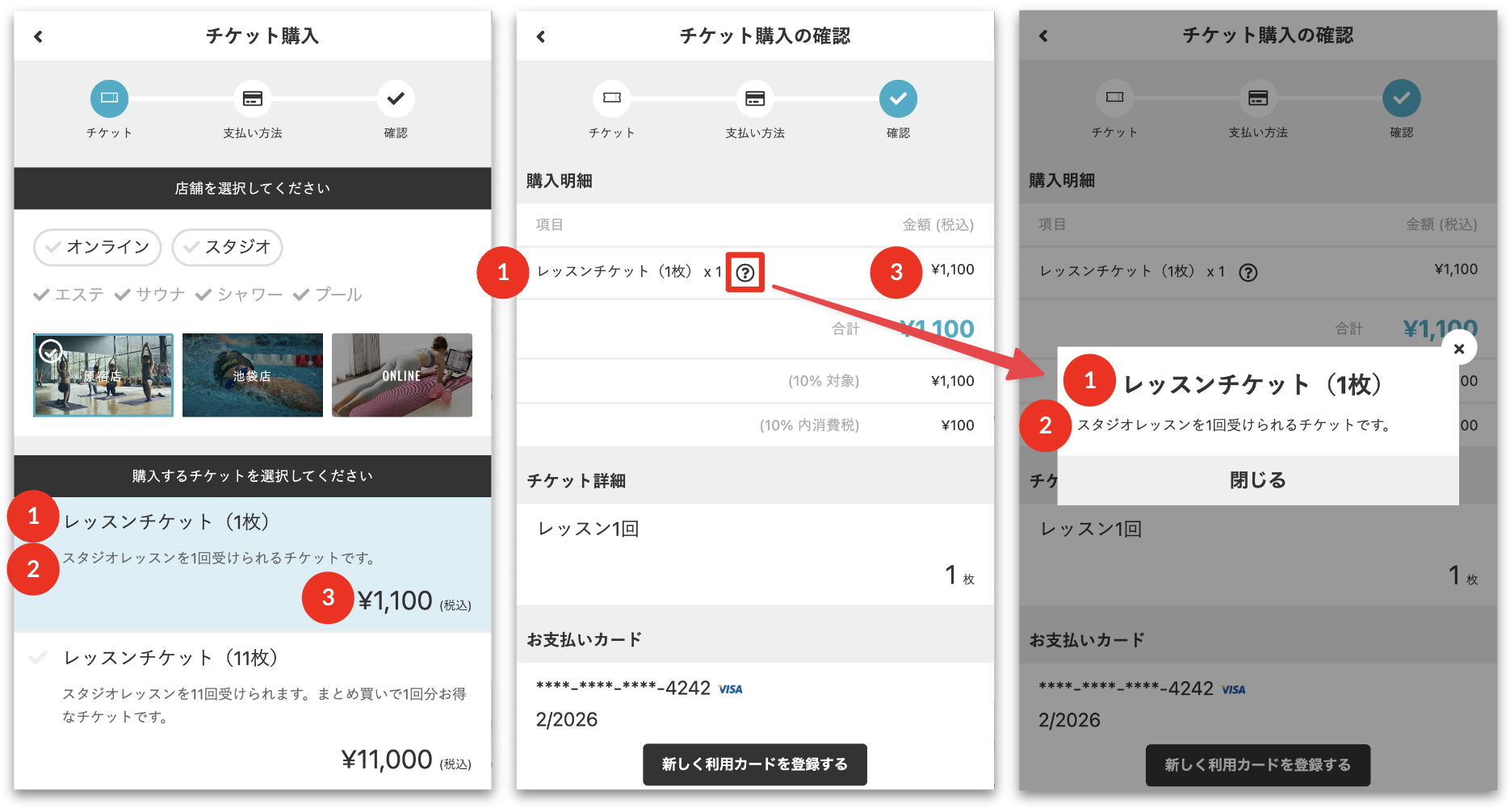This screenshot has width=1510, height=812.
Task: Click payment method step icon in middle screen
Action: tap(755, 98)
